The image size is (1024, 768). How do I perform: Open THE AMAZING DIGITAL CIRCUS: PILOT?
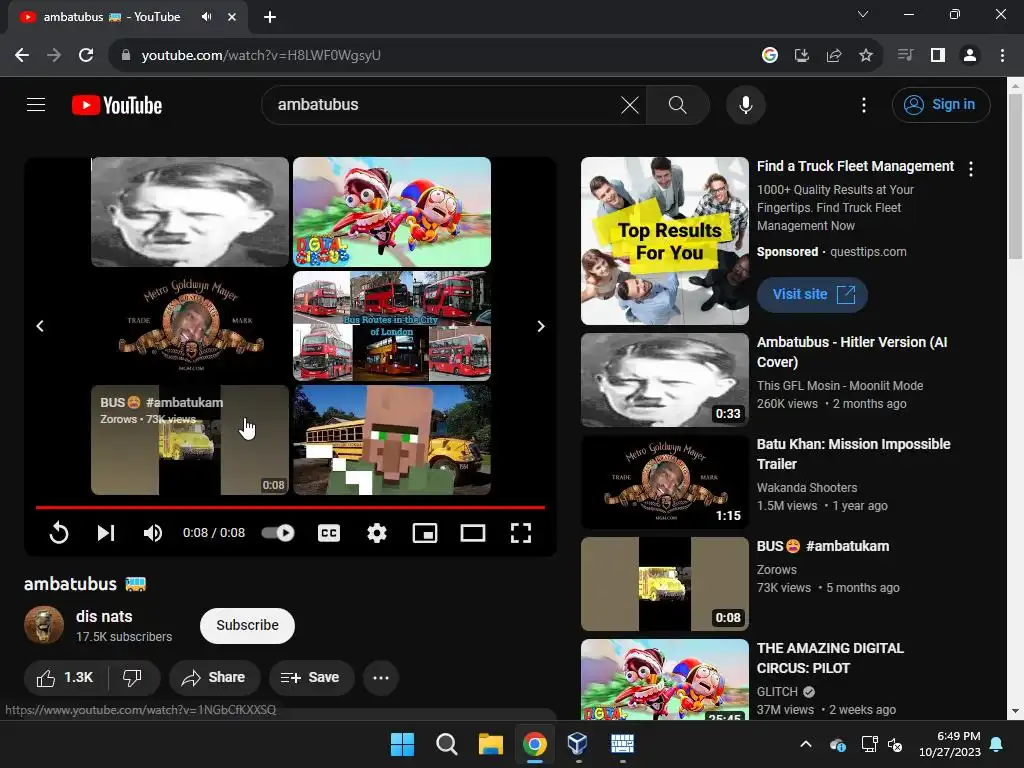tap(830, 658)
